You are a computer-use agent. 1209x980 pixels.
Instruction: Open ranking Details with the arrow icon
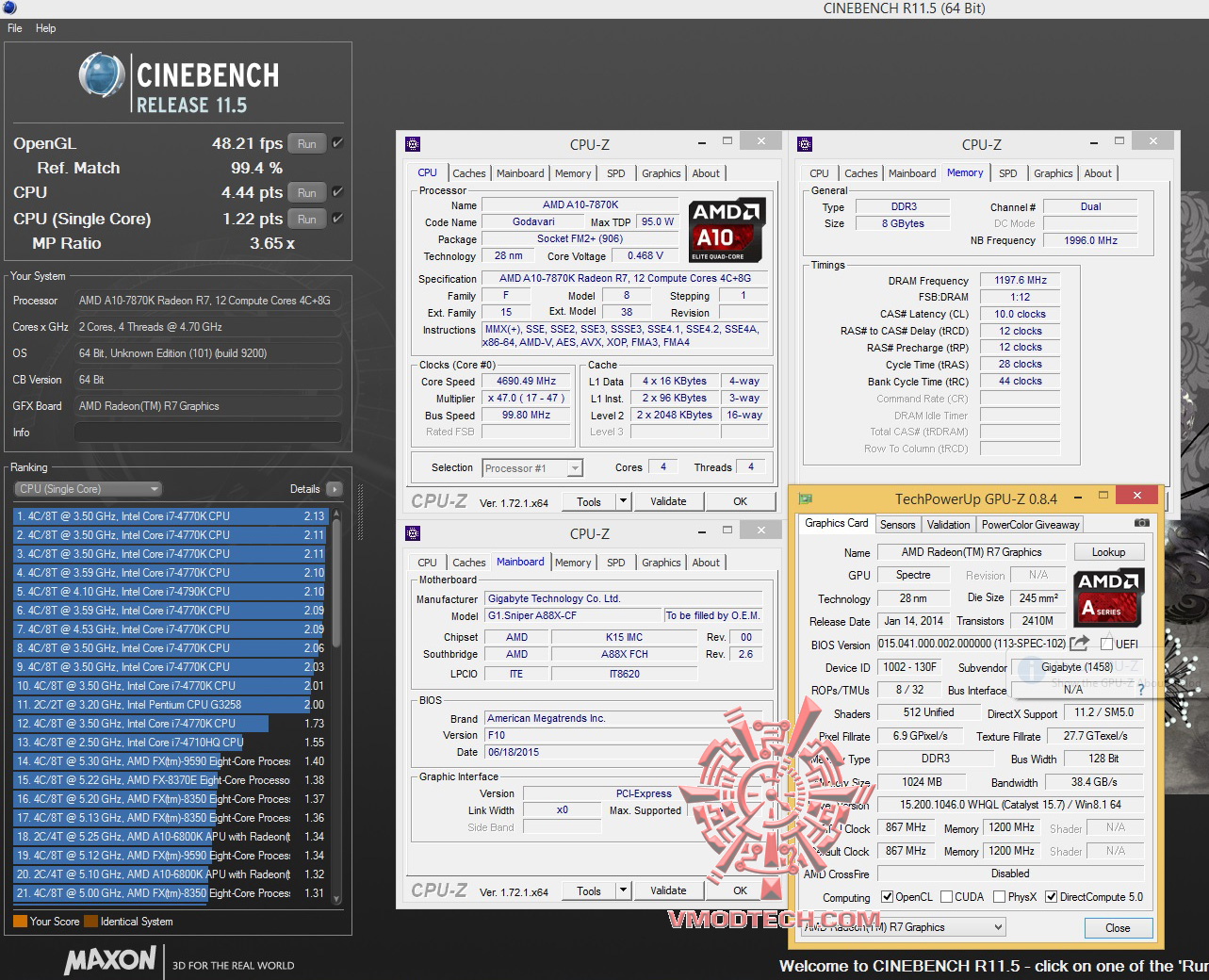335,489
